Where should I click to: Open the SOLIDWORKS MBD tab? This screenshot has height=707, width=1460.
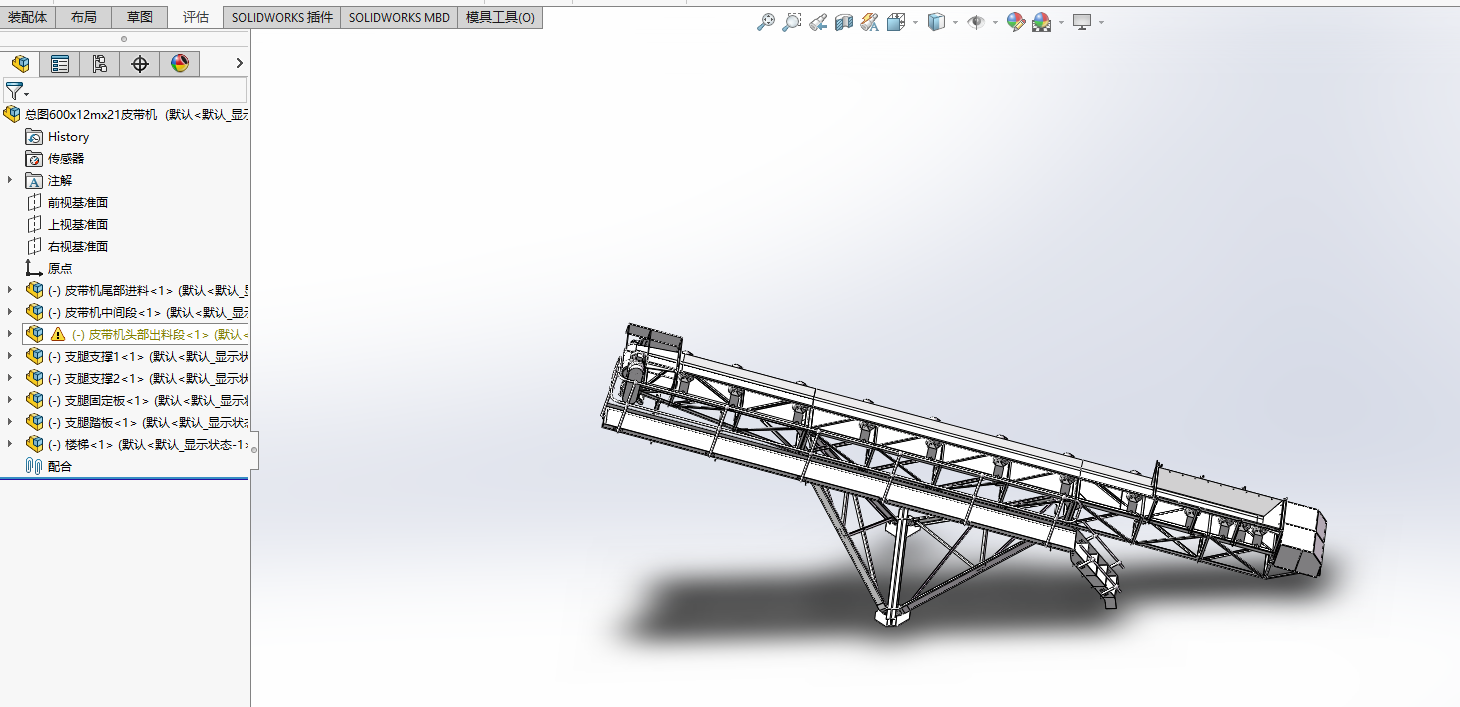[x=399, y=17]
